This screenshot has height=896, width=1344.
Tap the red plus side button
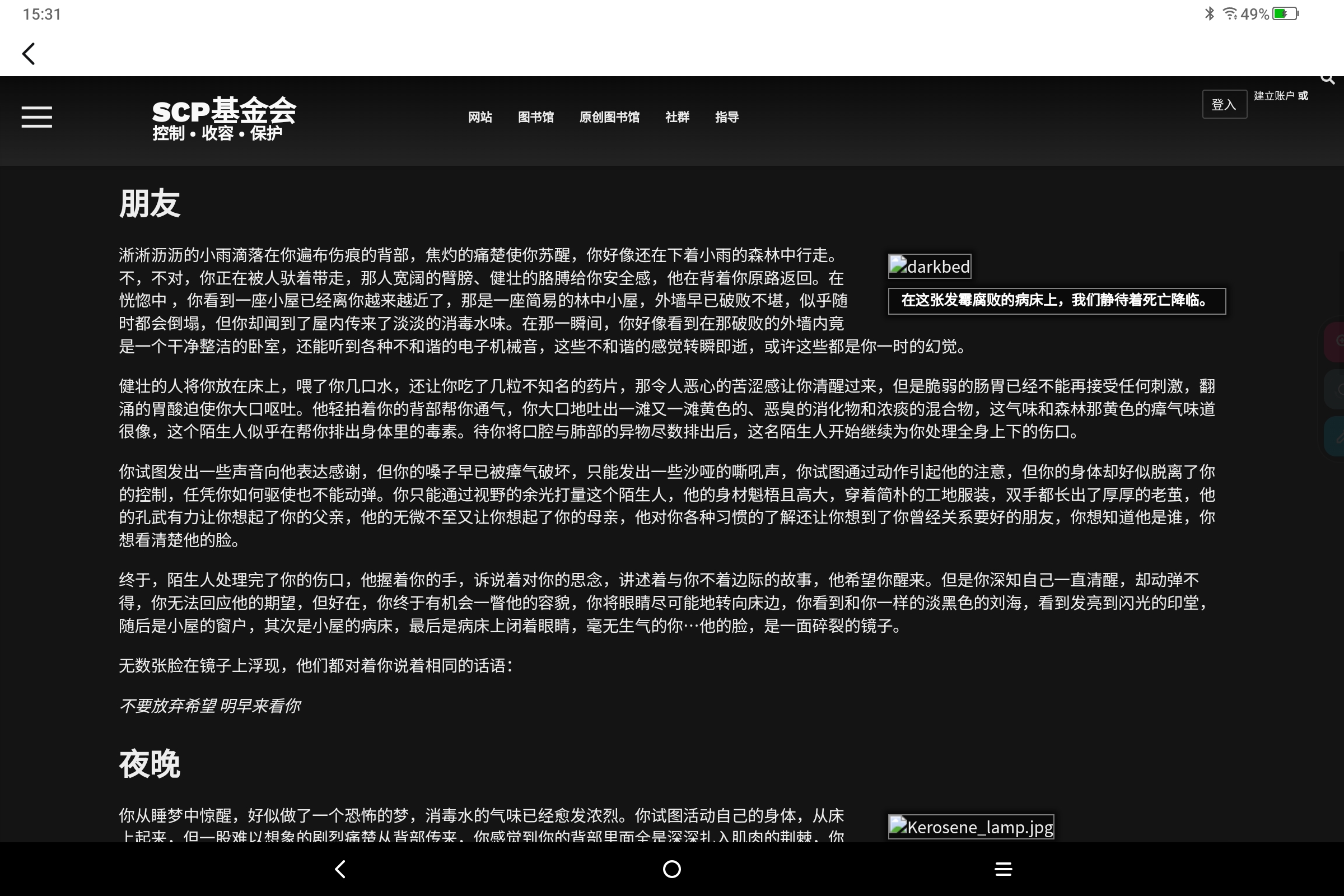click(x=1335, y=341)
